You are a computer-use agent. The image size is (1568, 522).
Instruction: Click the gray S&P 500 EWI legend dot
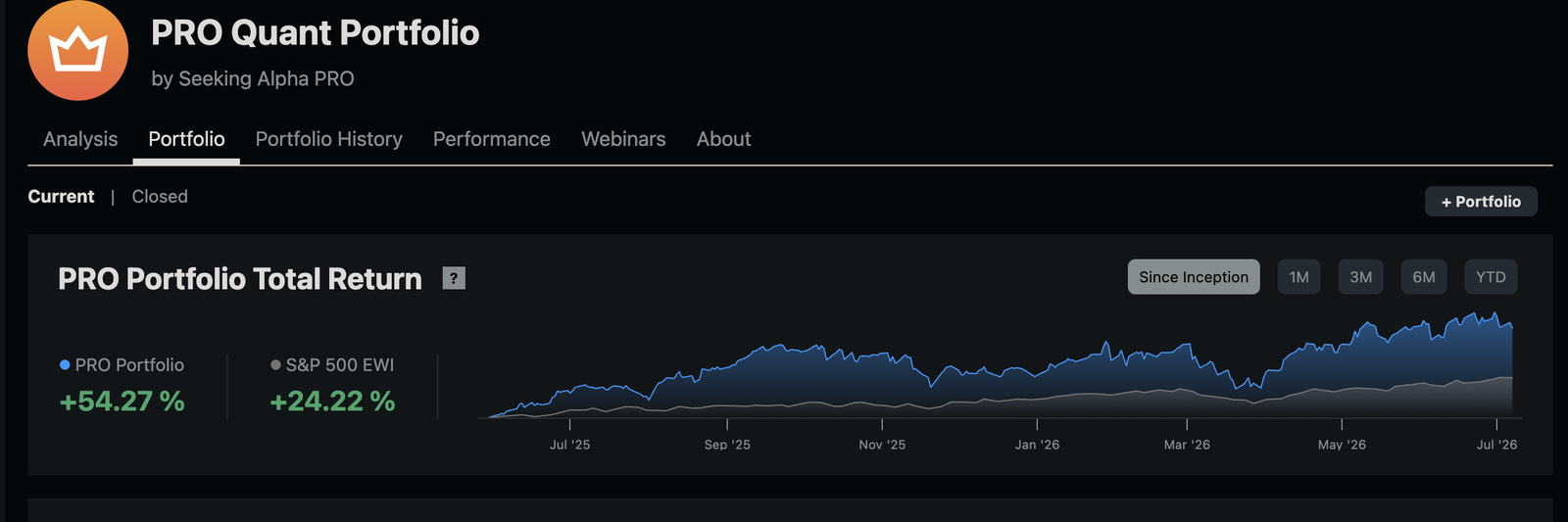[x=275, y=364]
